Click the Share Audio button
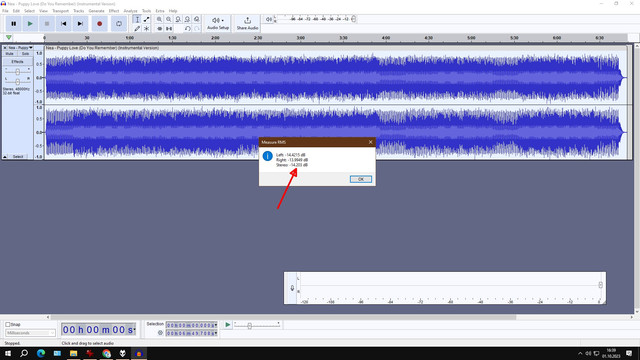This screenshot has height=360, width=640. [247, 23]
